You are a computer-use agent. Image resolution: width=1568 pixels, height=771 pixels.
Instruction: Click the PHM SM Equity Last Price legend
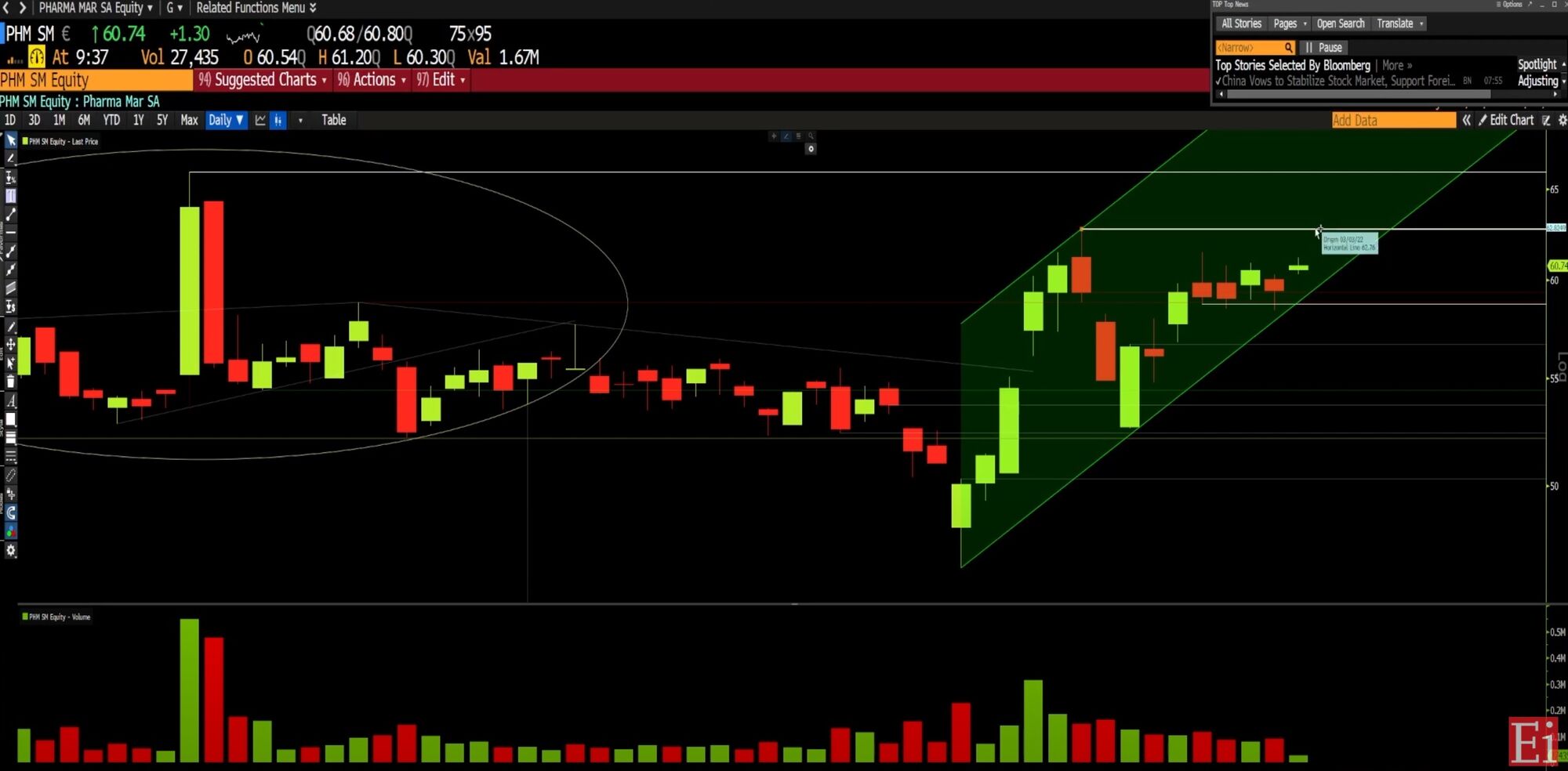[60, 142]
